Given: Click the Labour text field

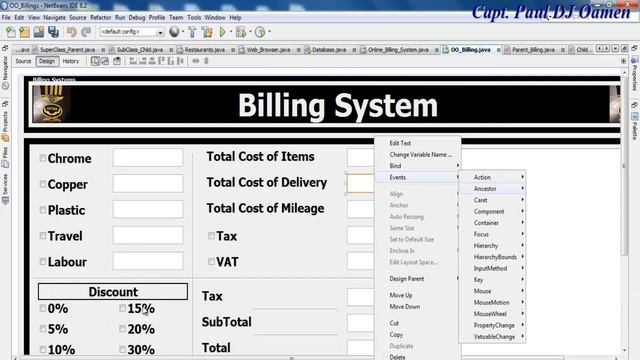Looking at the screenshot, I should [x=148, y=261].
